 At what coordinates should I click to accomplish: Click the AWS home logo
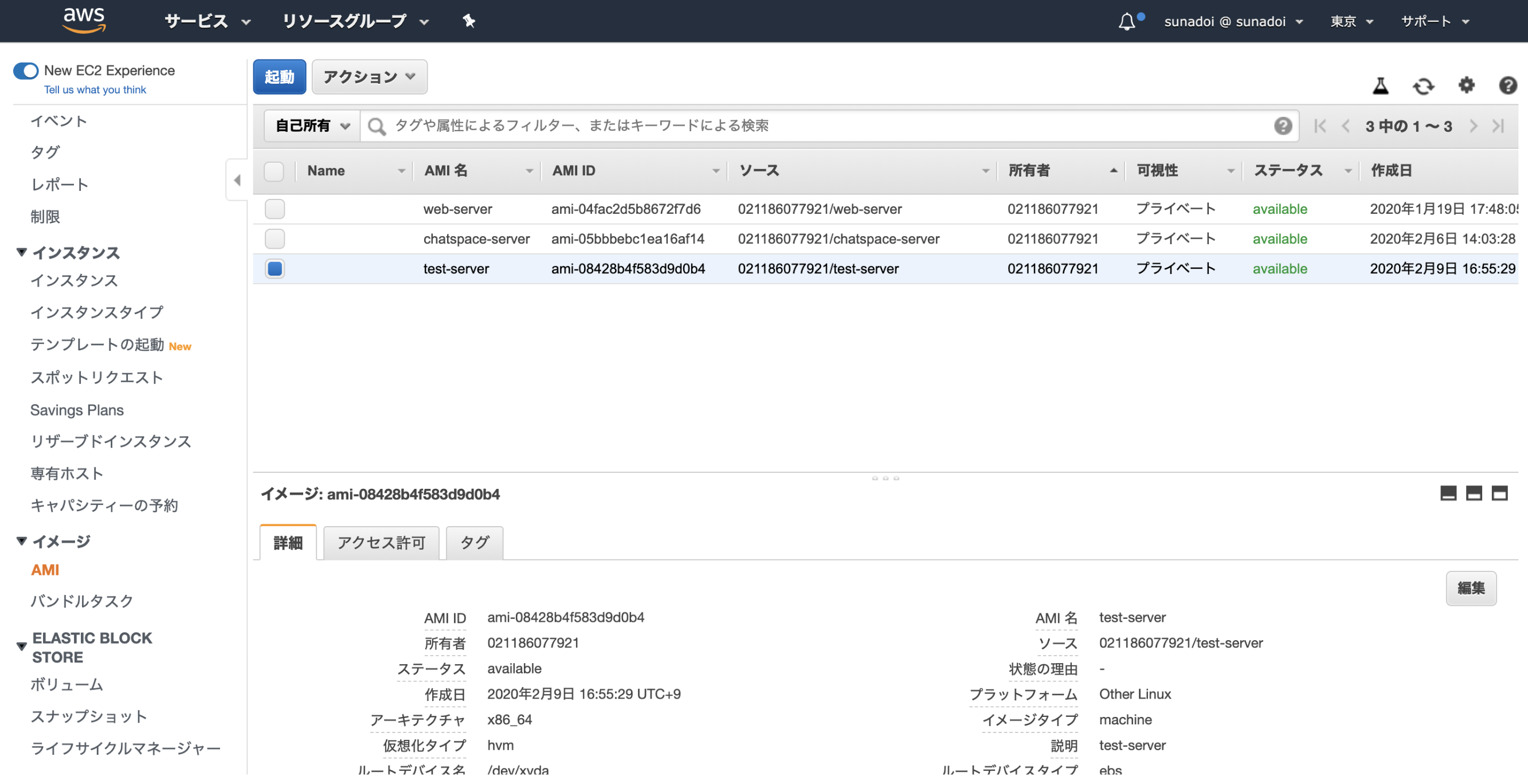(x=84, y=19)
